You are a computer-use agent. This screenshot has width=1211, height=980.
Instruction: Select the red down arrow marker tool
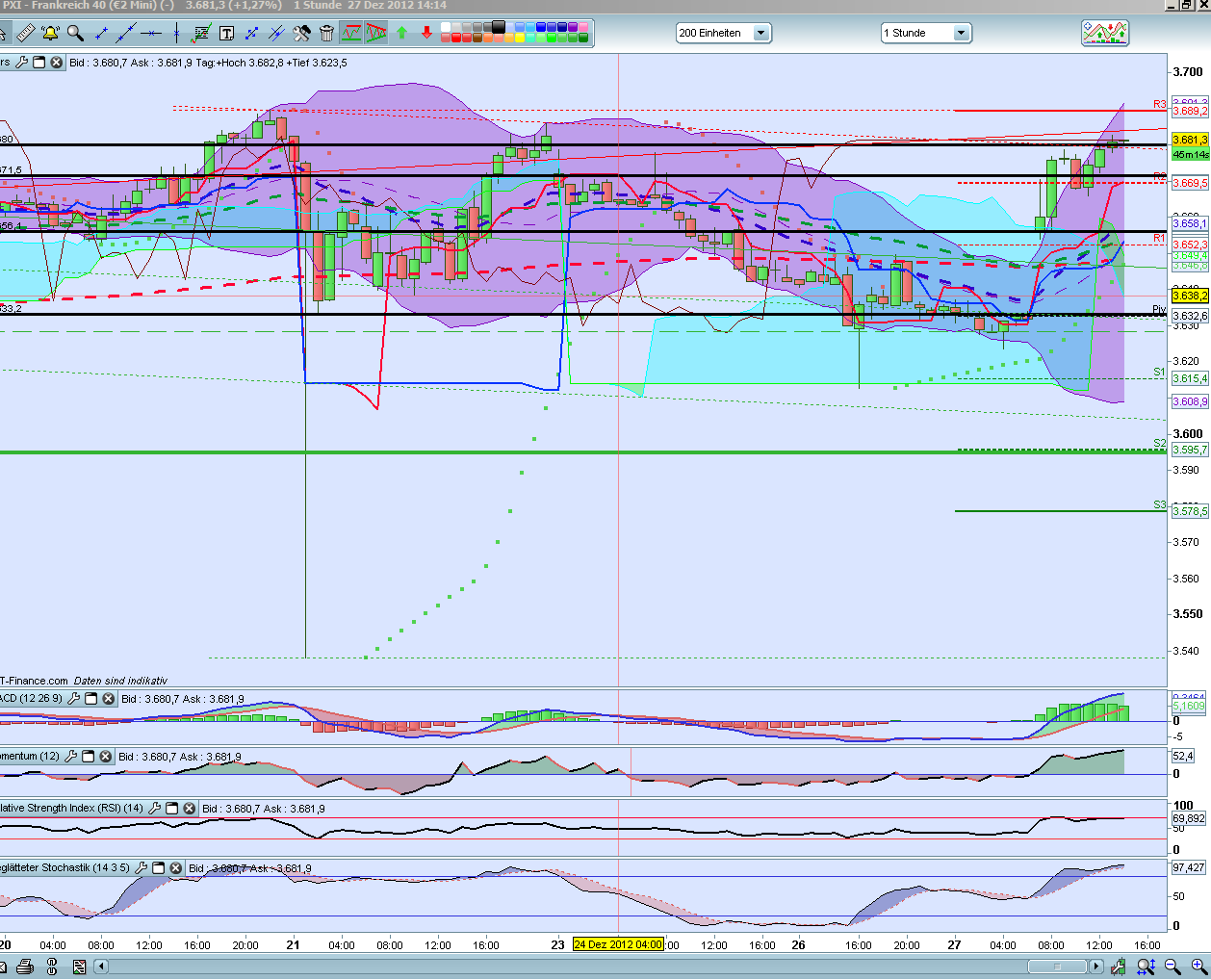(x=426, y=33)
